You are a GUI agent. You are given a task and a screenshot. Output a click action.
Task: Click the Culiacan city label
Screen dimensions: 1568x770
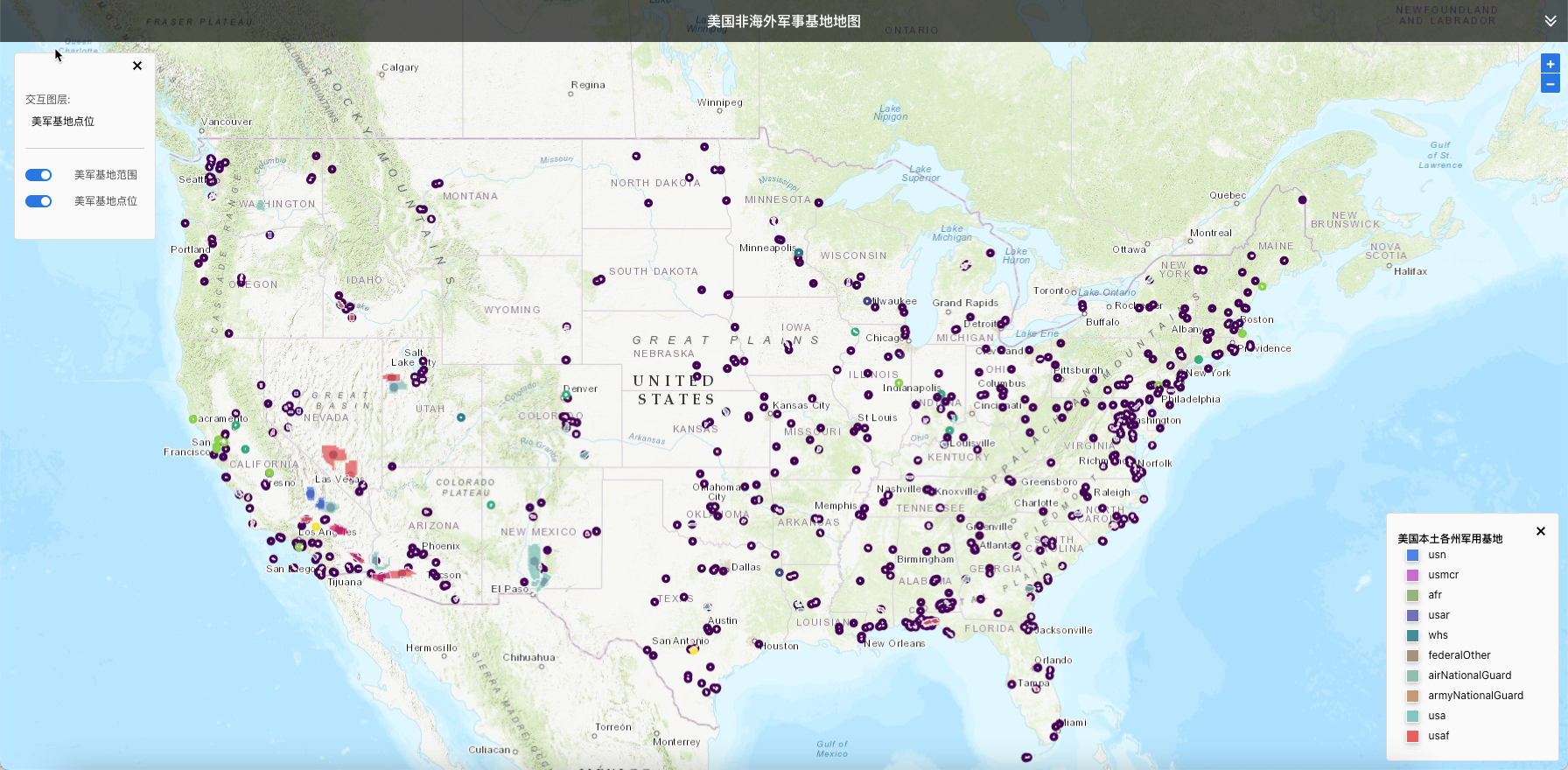[489, 750]
